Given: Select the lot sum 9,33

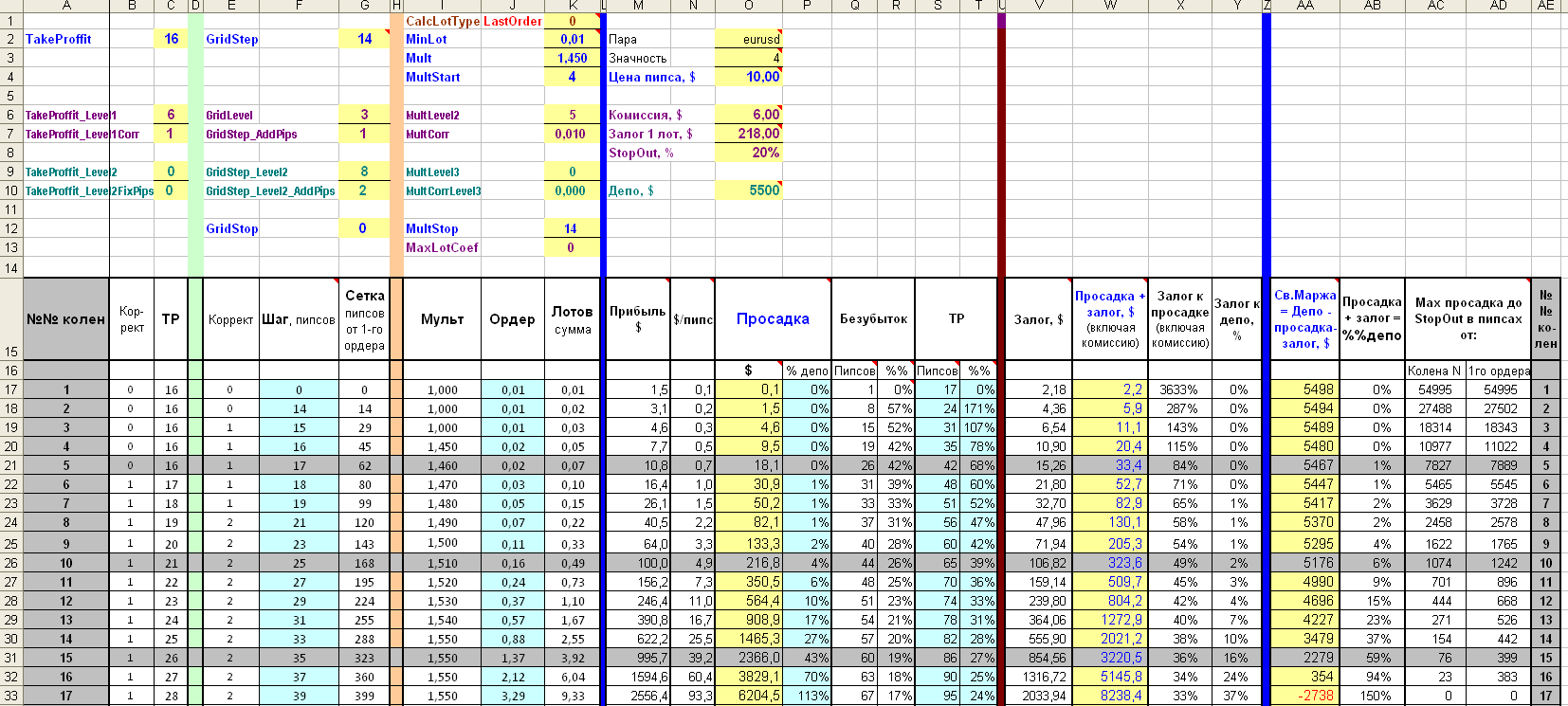Looking at the screenshot, I should pos(573,696).
